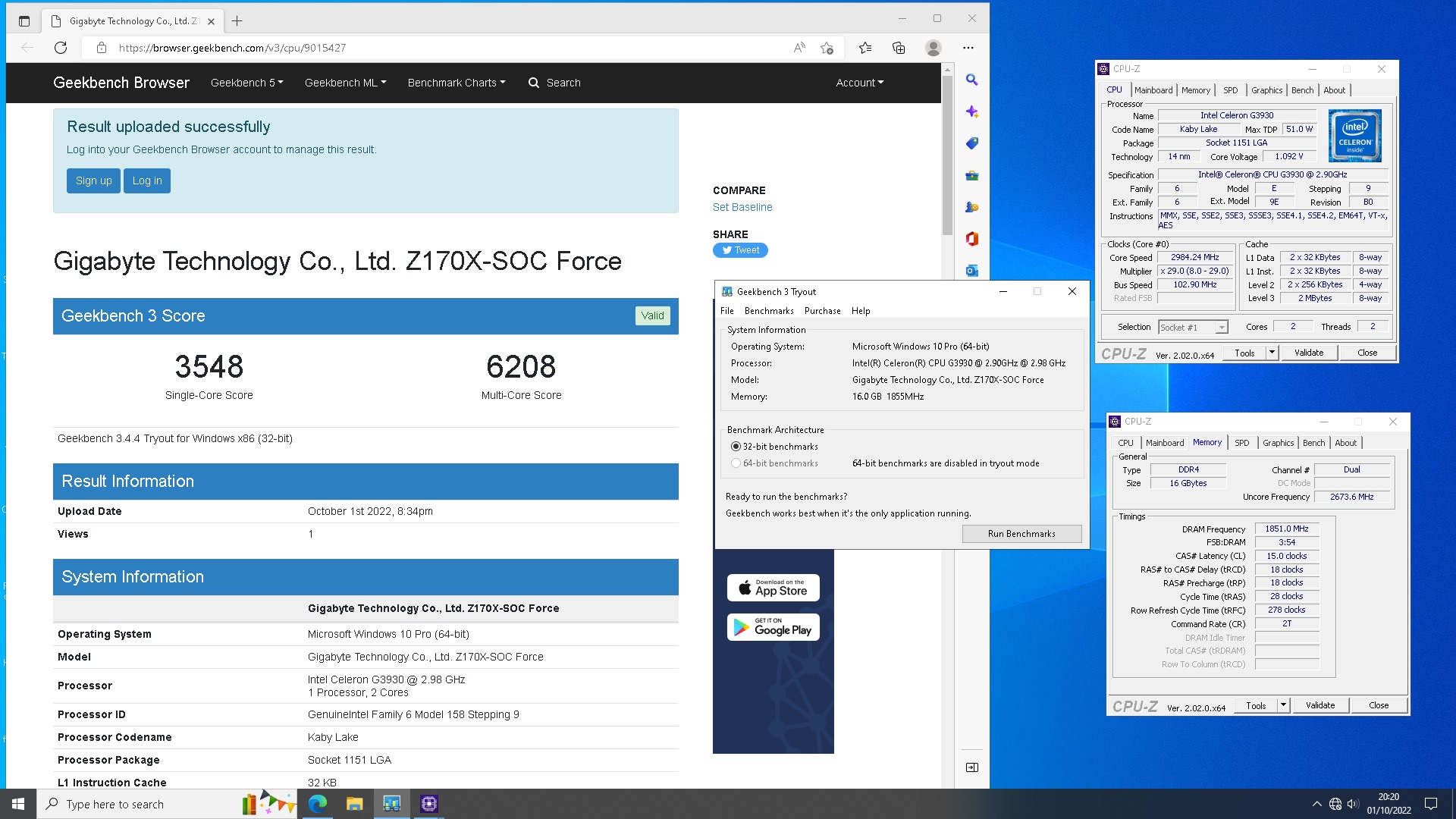The width and height of the screenshot is (1456, 819).
Task: Expand the Benchmark Charts dropdown
Action: pyautogui.click(x=457, y=83)
